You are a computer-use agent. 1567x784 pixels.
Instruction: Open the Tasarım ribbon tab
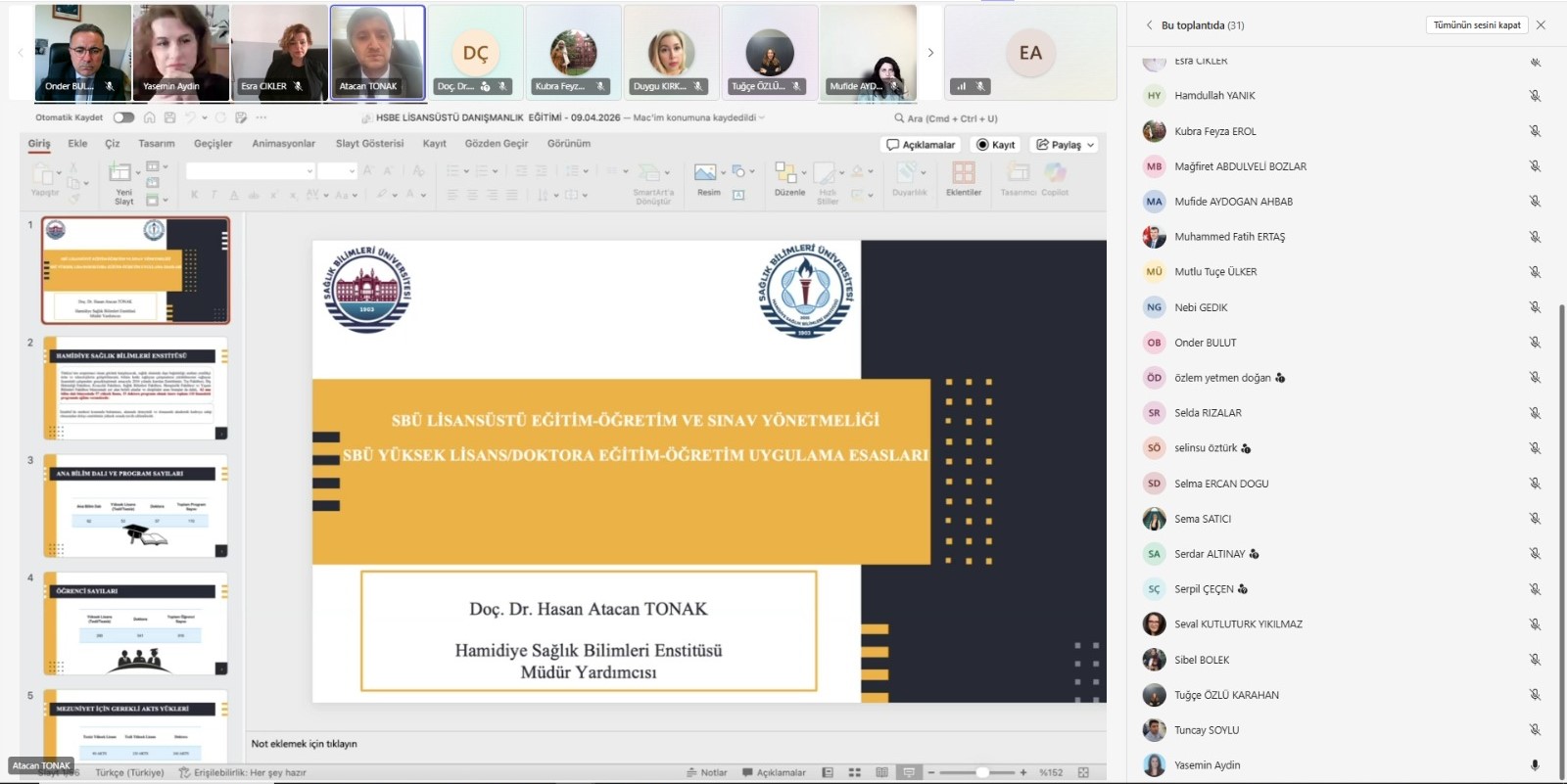(156, 144)
